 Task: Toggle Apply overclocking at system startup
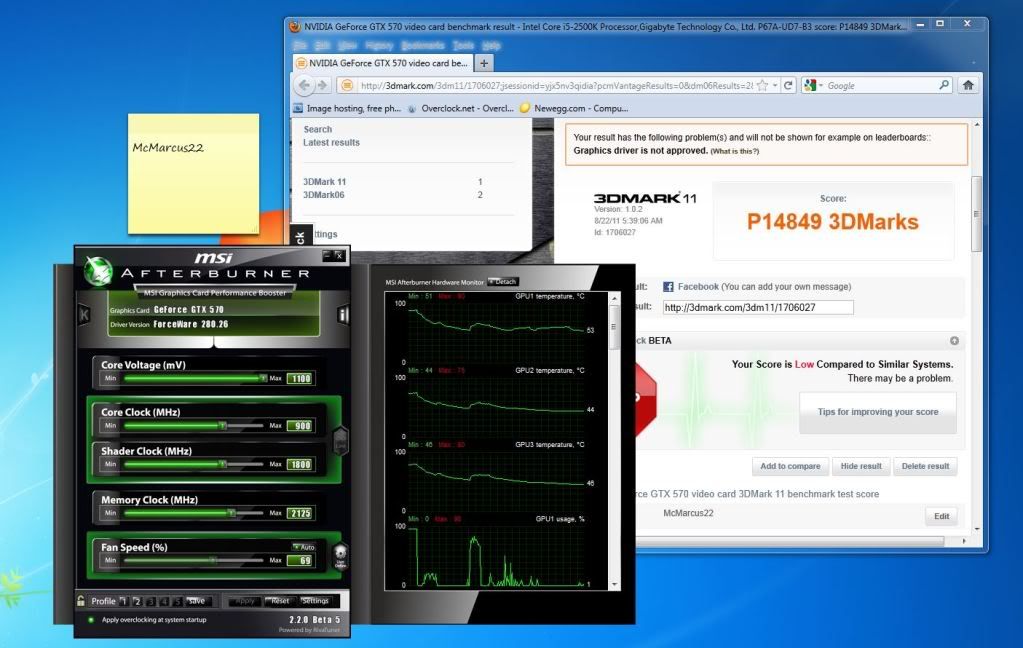tap(91, 620)
